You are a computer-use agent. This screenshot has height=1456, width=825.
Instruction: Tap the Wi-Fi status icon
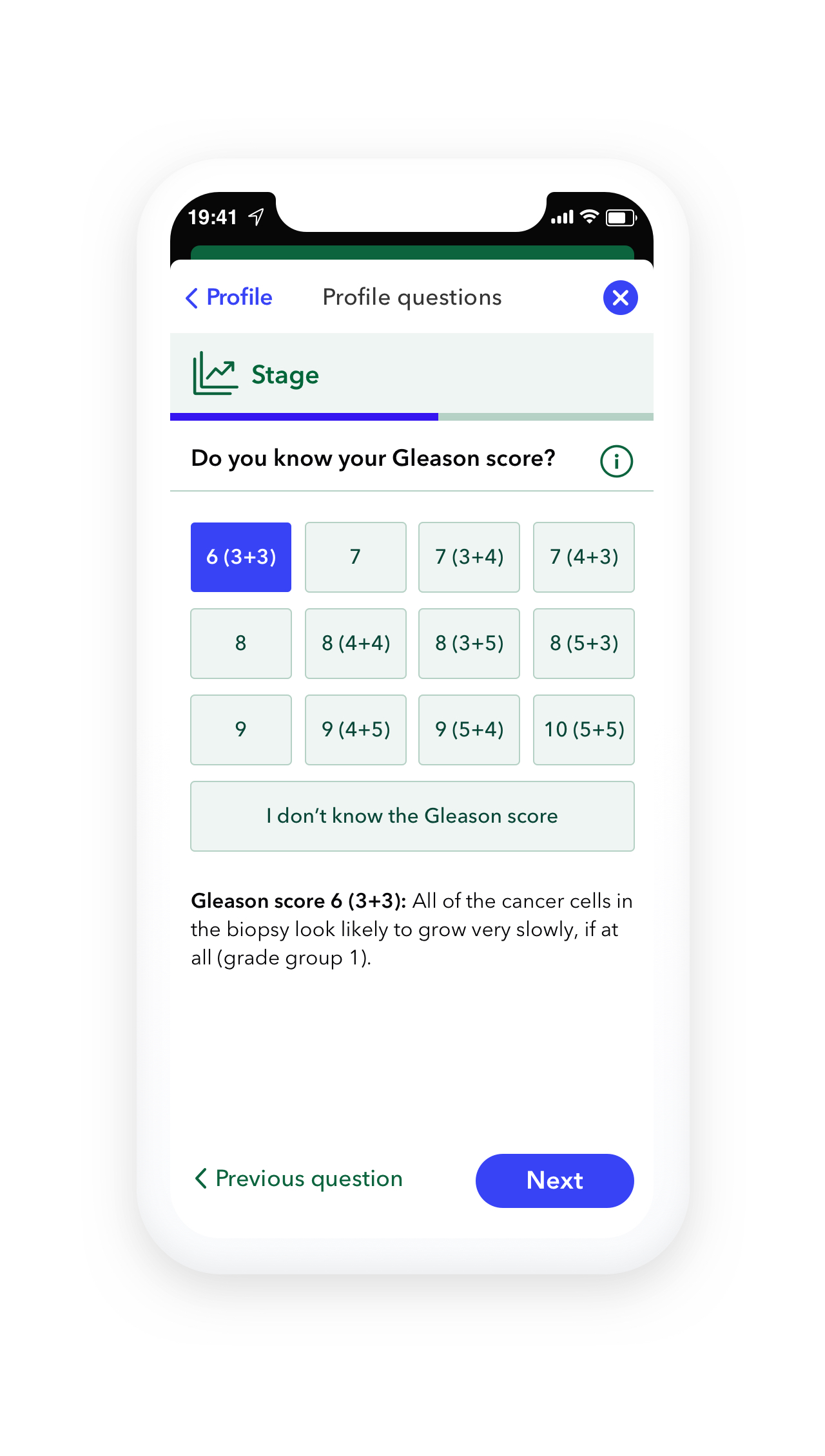(589, 217)
